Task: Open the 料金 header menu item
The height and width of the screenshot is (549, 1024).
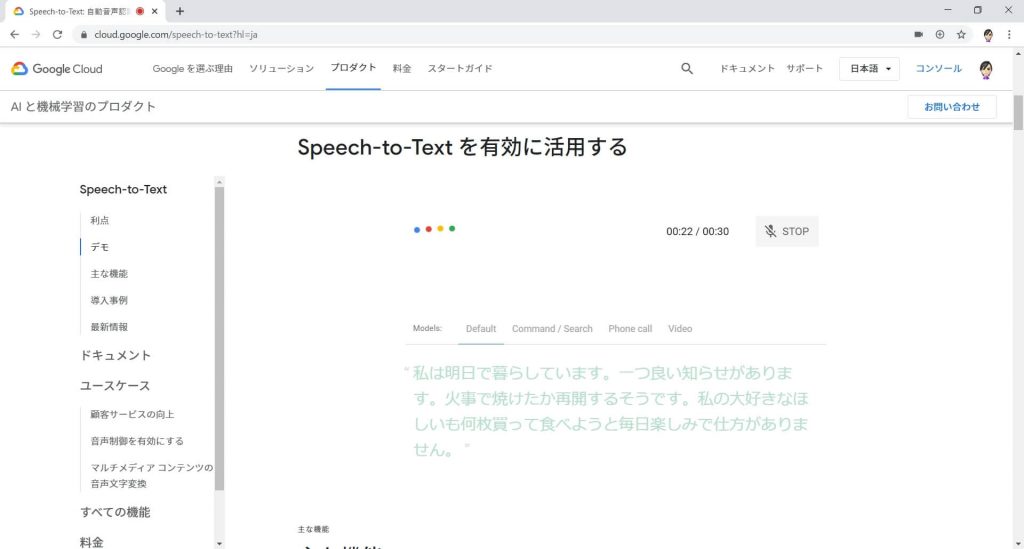Action: point(402,69)
